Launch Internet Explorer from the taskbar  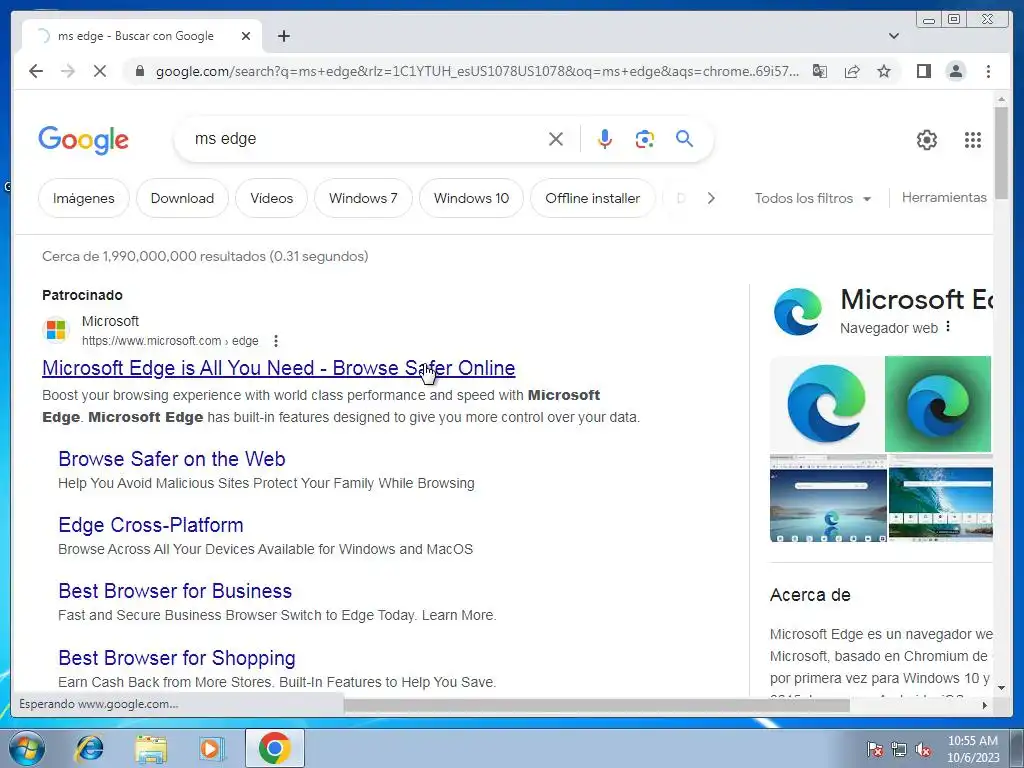coord(89,748)
